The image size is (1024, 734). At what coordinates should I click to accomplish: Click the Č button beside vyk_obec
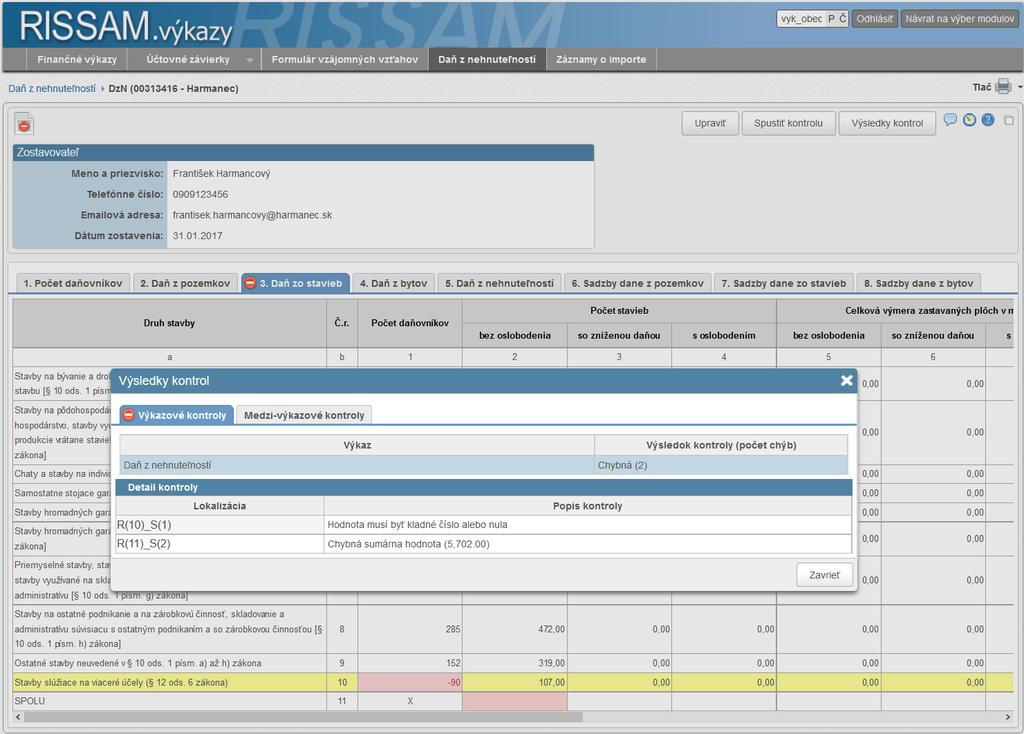point(842,19)
